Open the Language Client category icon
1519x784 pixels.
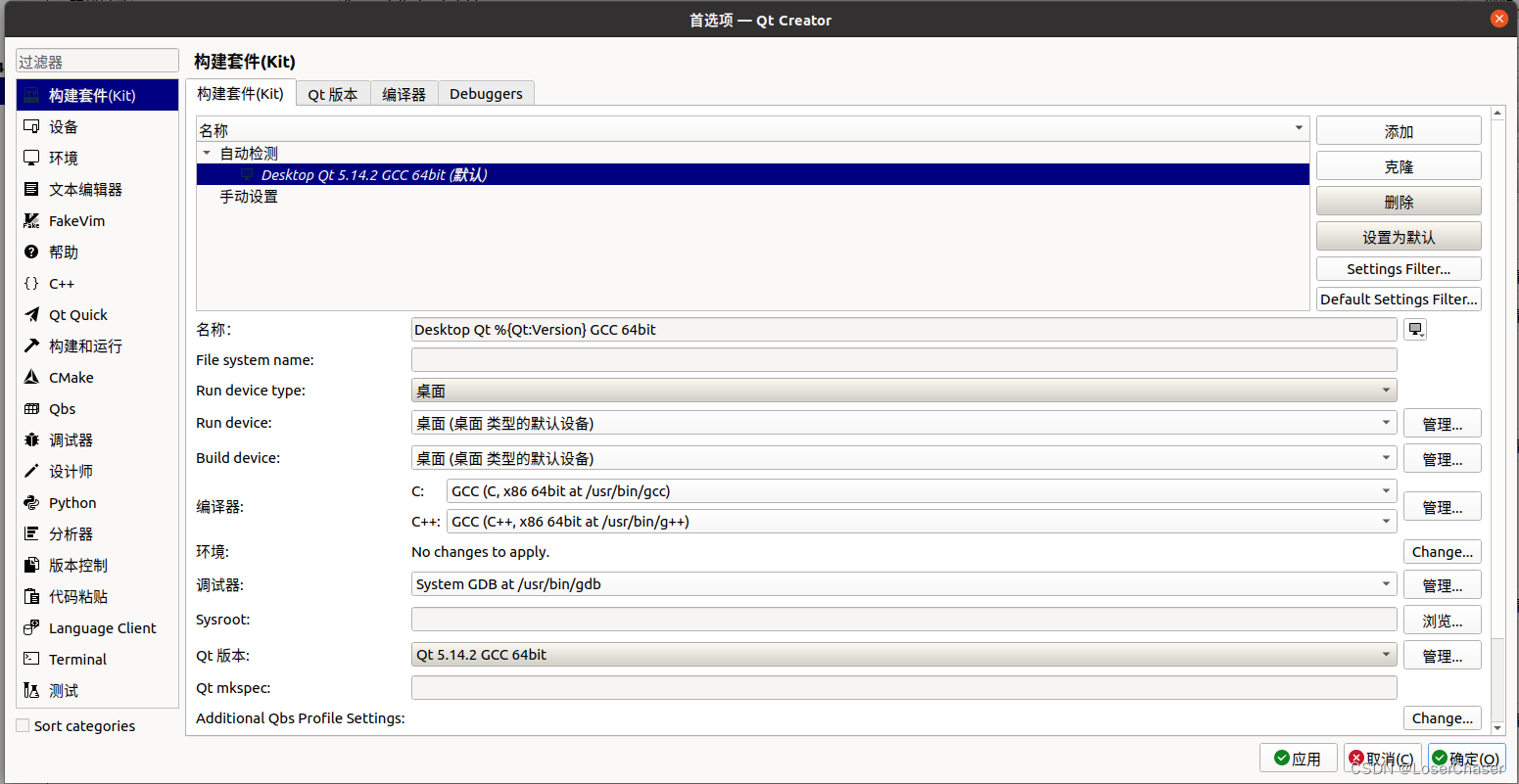[31, 627]
